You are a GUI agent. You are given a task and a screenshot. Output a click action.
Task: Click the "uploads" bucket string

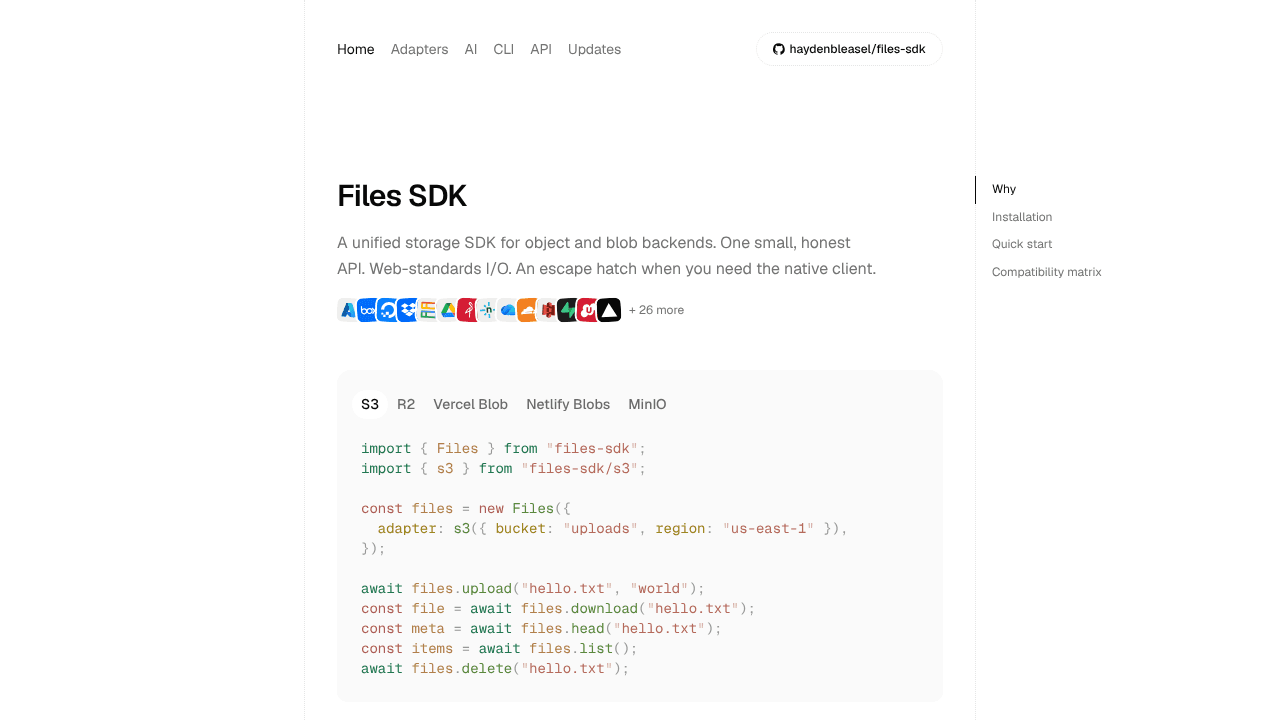click(600, 528)
